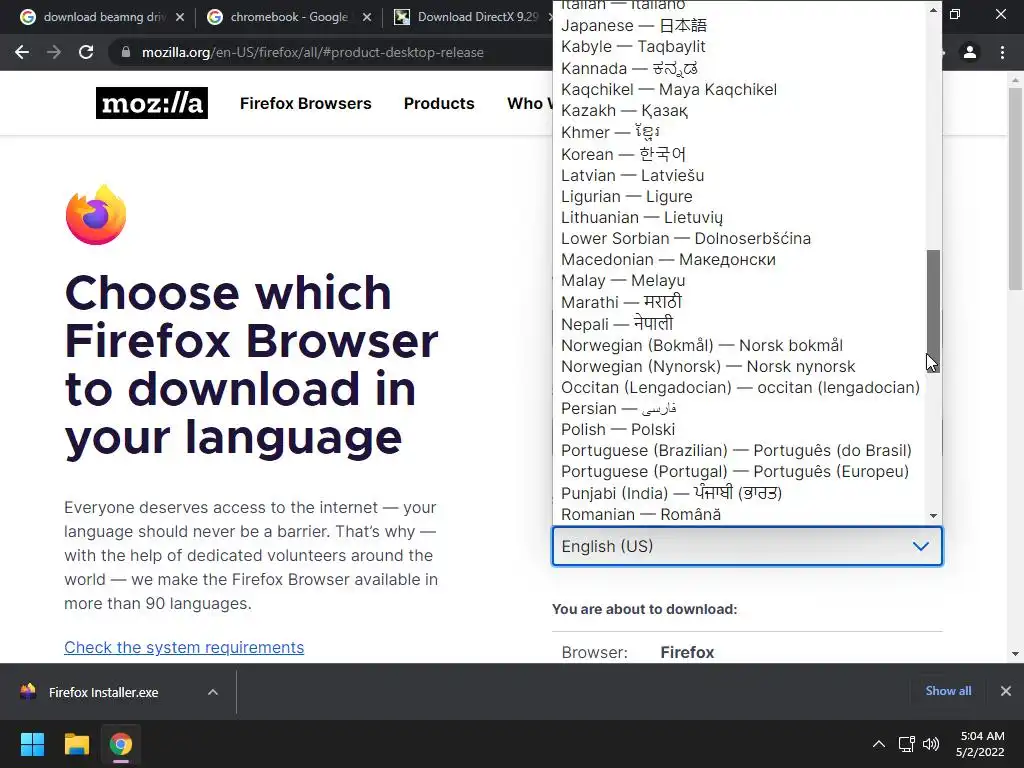
Task: Show all downloads
Action: (x=948, y=691)
